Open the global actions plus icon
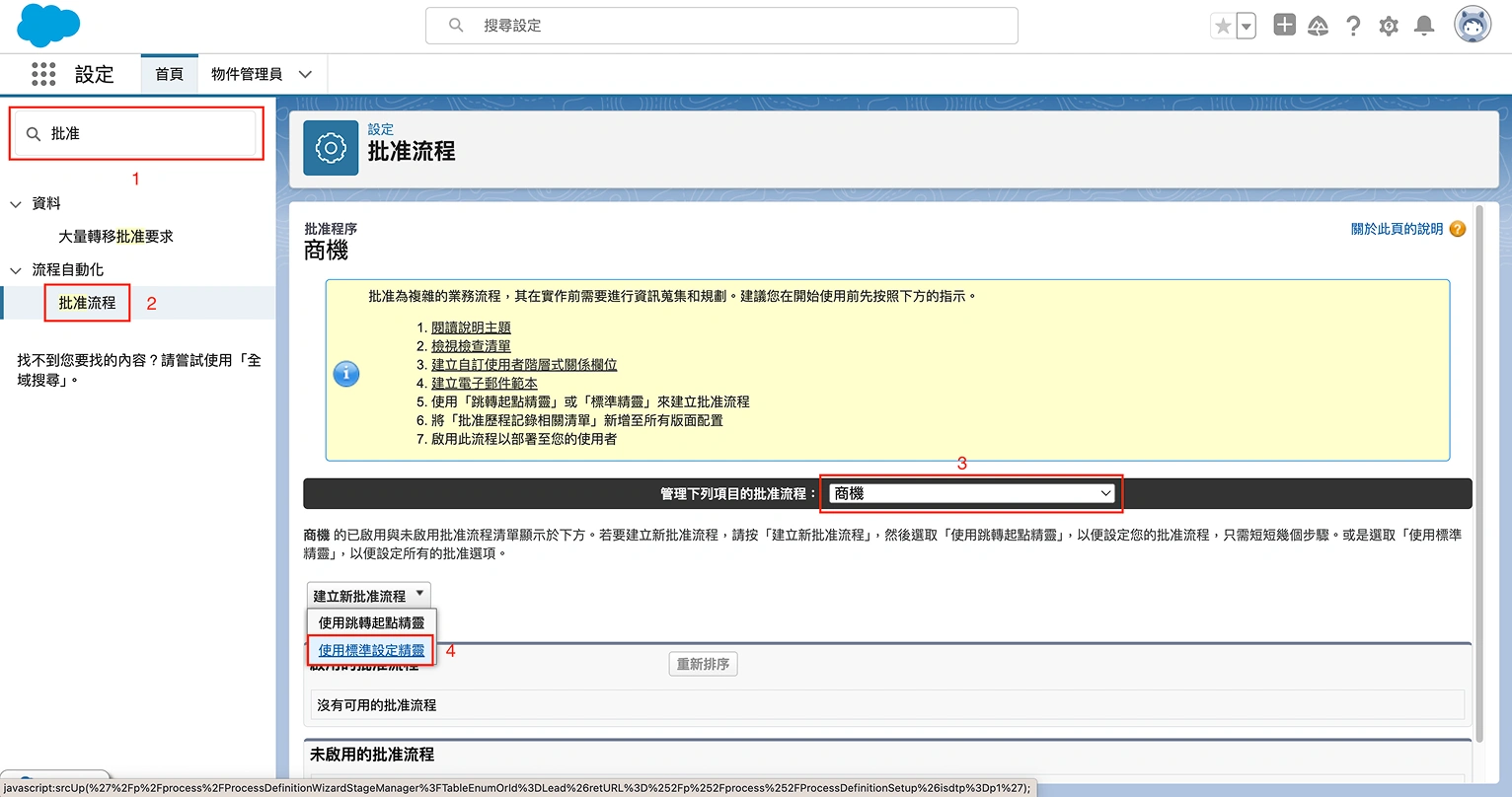 point(1284,26)
